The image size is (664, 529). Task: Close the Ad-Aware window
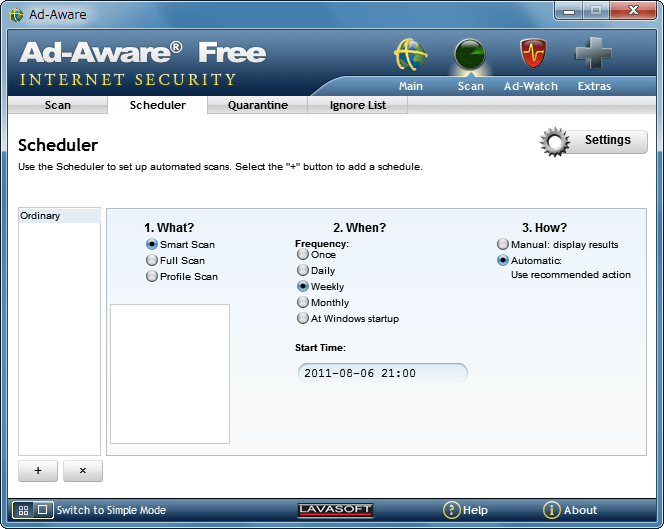click(x=633, y=11)
